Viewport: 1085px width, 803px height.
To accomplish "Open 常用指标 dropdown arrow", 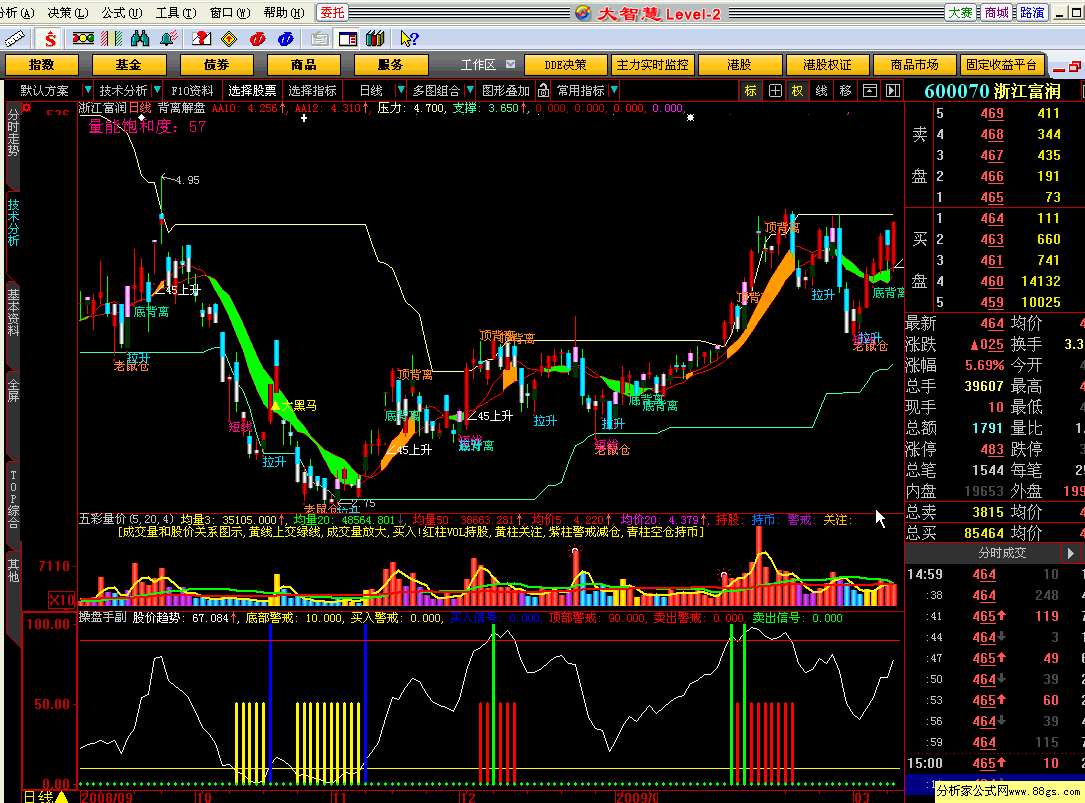I will click(614, 90).
